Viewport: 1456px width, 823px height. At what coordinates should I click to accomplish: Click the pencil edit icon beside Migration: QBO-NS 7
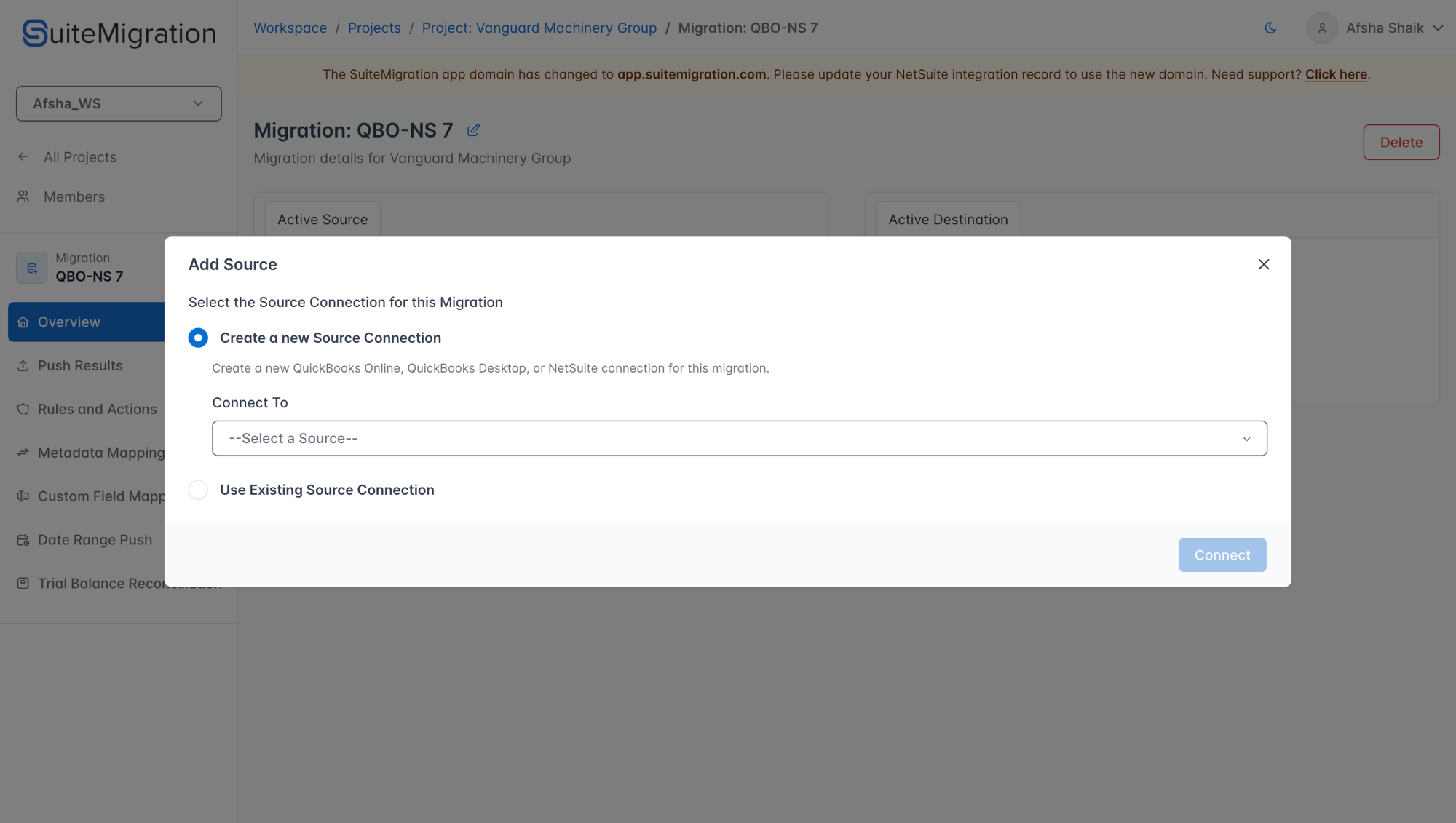[473, 130]
